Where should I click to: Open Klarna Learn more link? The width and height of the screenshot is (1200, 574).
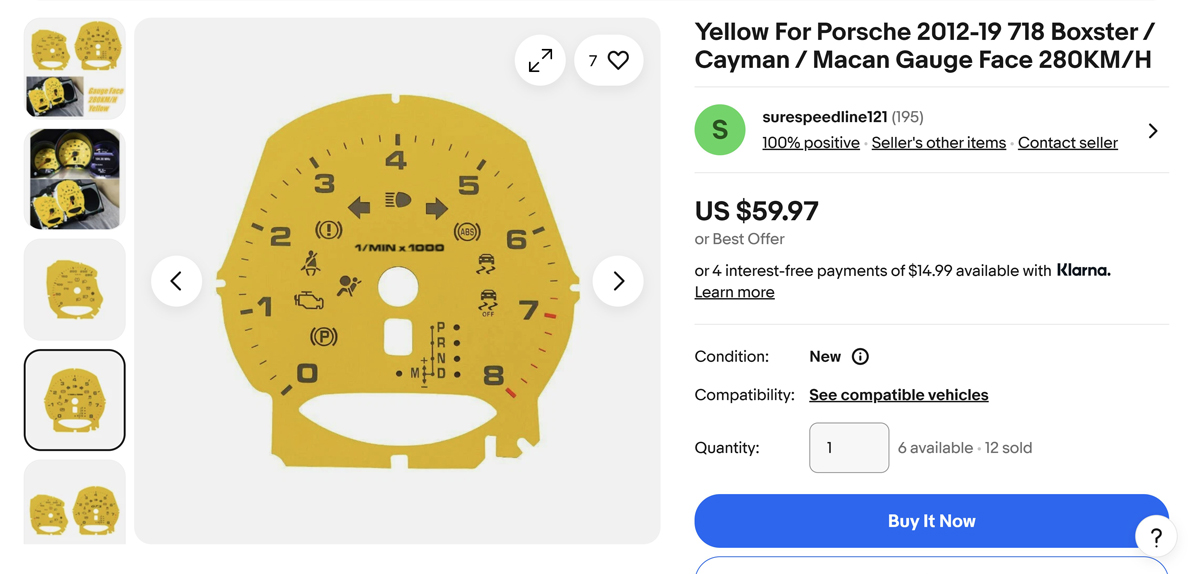(x=734, y=292)
